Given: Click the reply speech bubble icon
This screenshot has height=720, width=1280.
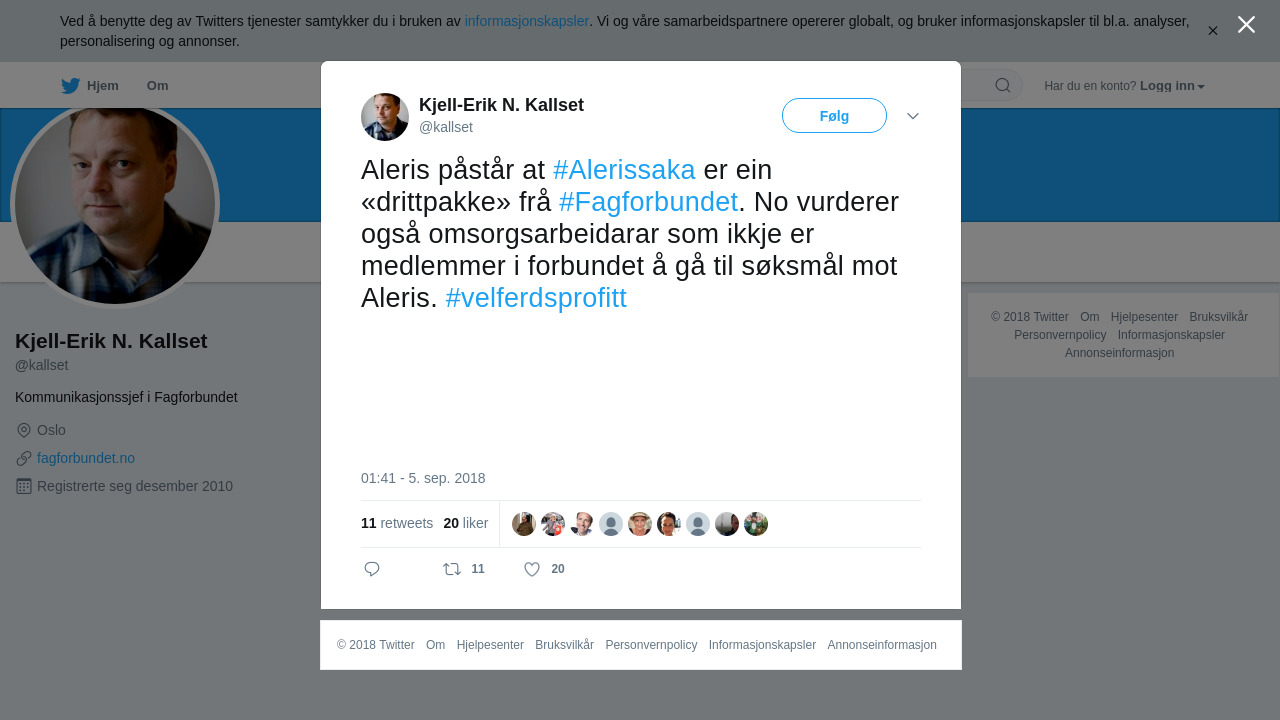Looking at the screenshot, I should tap(372, 569).
